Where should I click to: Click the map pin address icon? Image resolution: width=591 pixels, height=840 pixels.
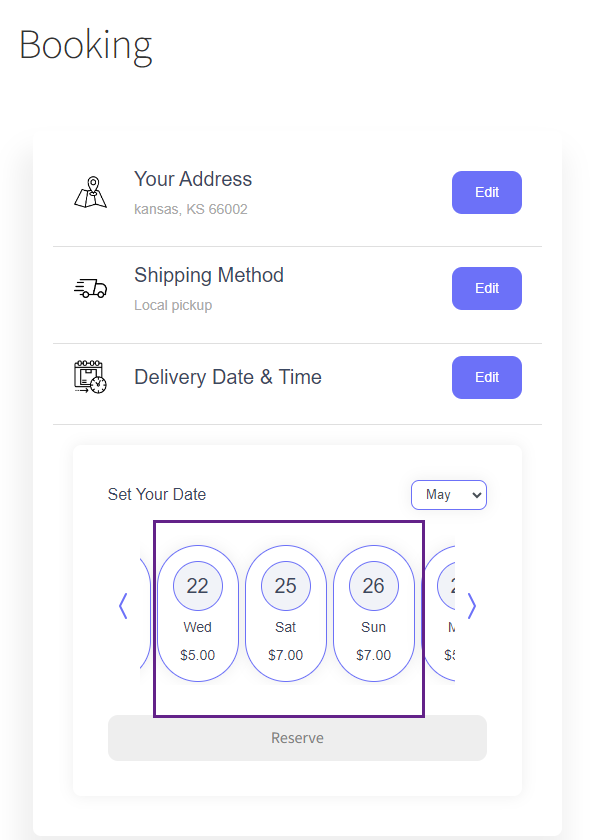[91, 192]
